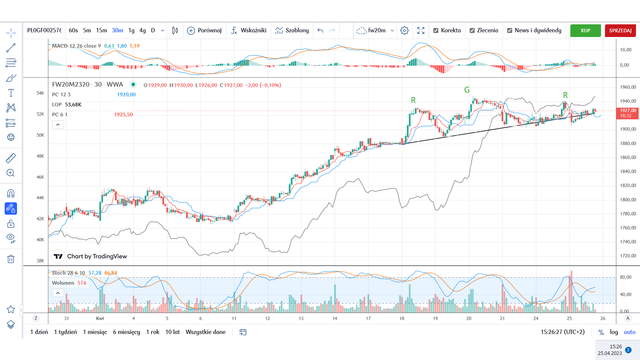Select the 4g interval
640x360 pixels.
(x=142, y=31)
